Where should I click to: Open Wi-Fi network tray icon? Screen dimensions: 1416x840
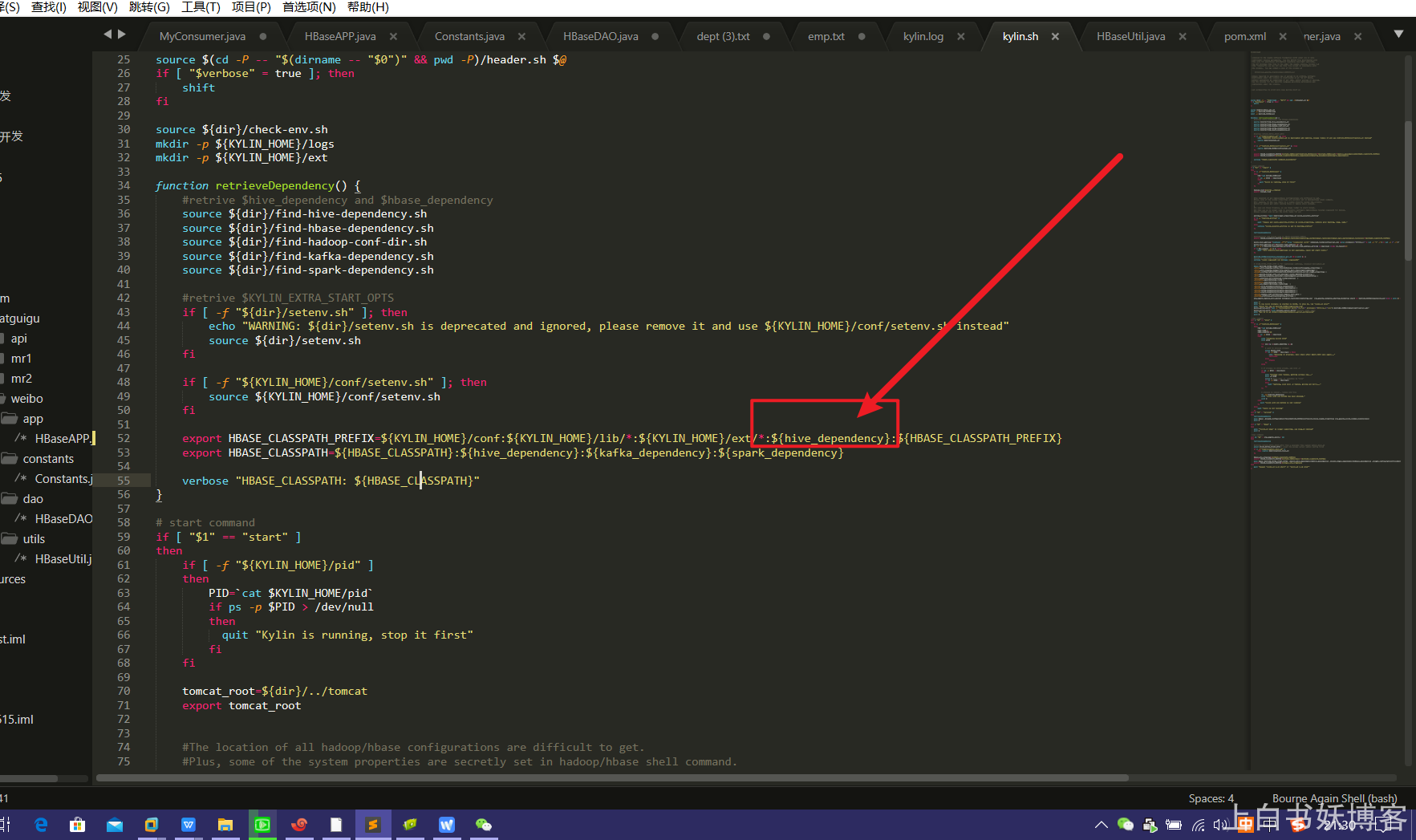coord(1199,825)
